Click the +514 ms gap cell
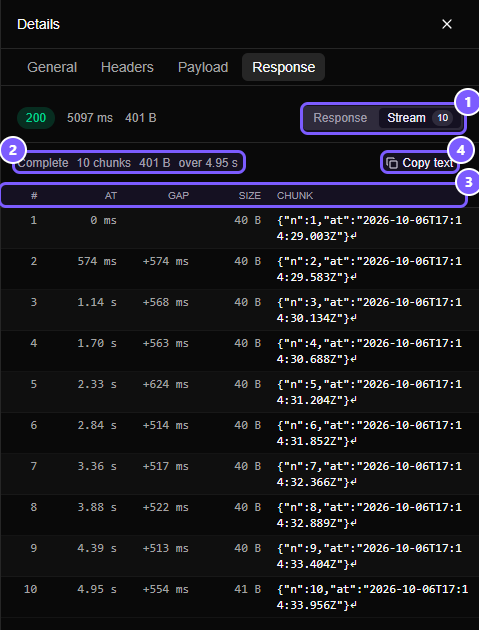 point(166,425)
